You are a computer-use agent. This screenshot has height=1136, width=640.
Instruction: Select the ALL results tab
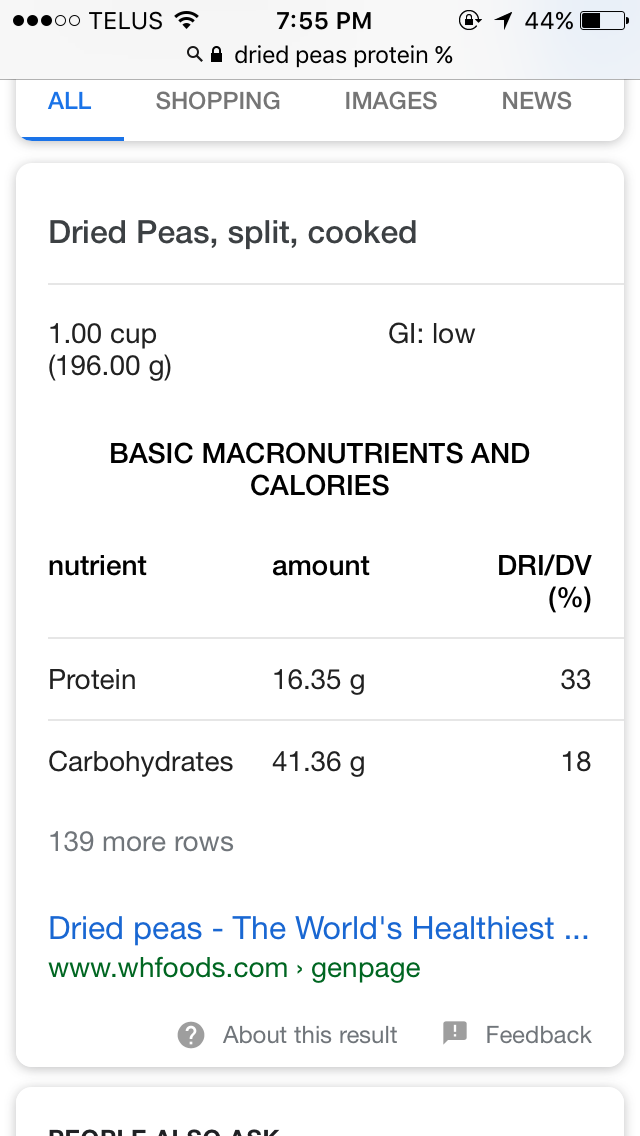pyautogui.click(x=70, y=101)
